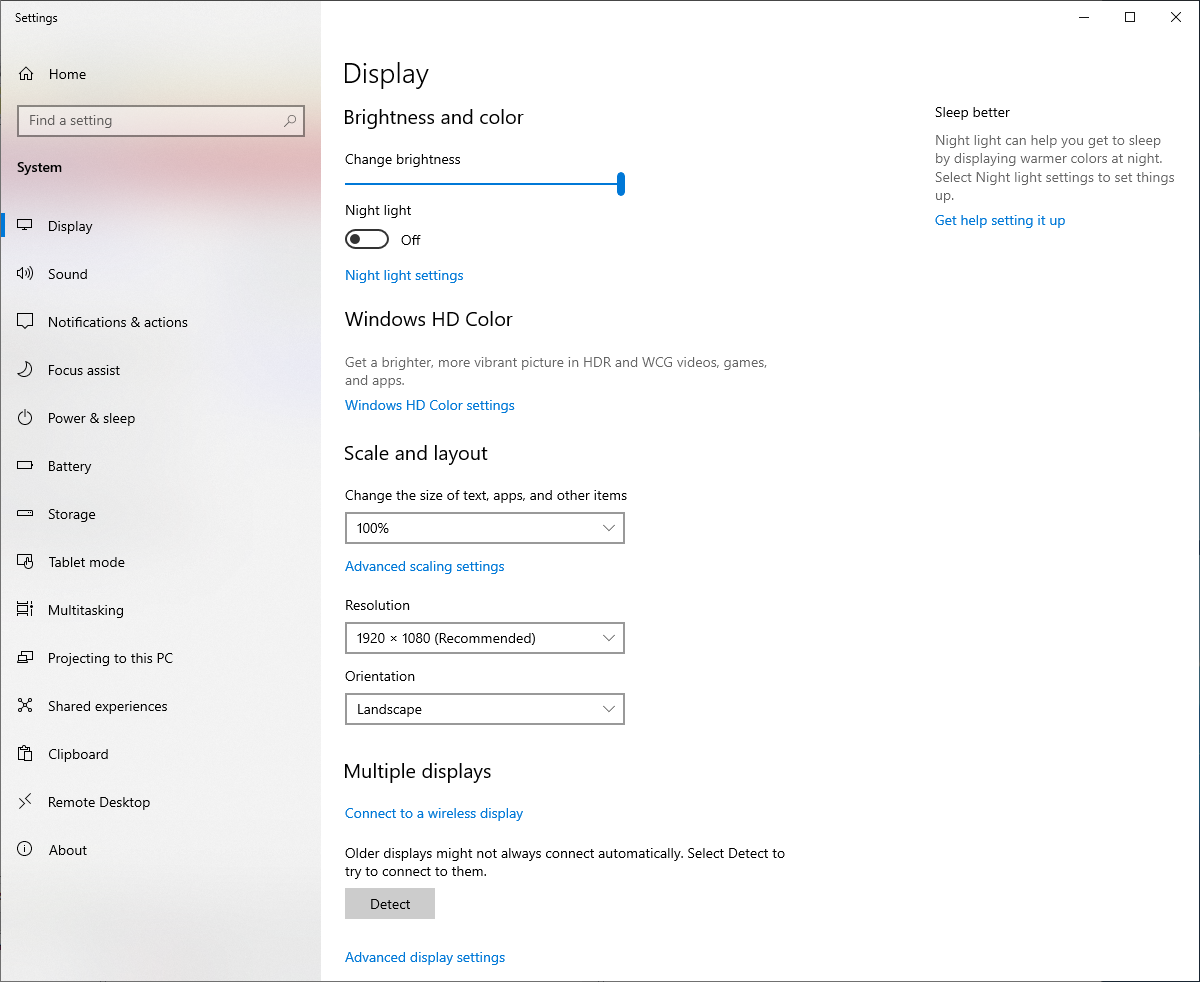
Task: Click inside Find a setting box
Action: pyautogui.click(x=161, y=121)
